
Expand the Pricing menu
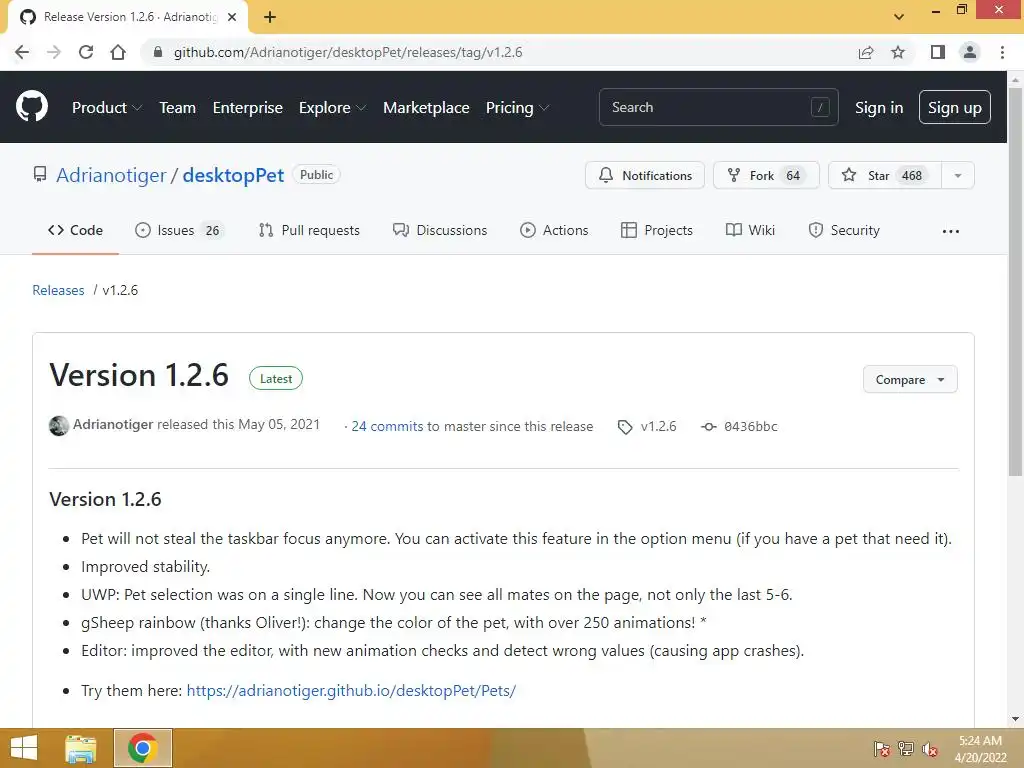[x=517, y=108]
